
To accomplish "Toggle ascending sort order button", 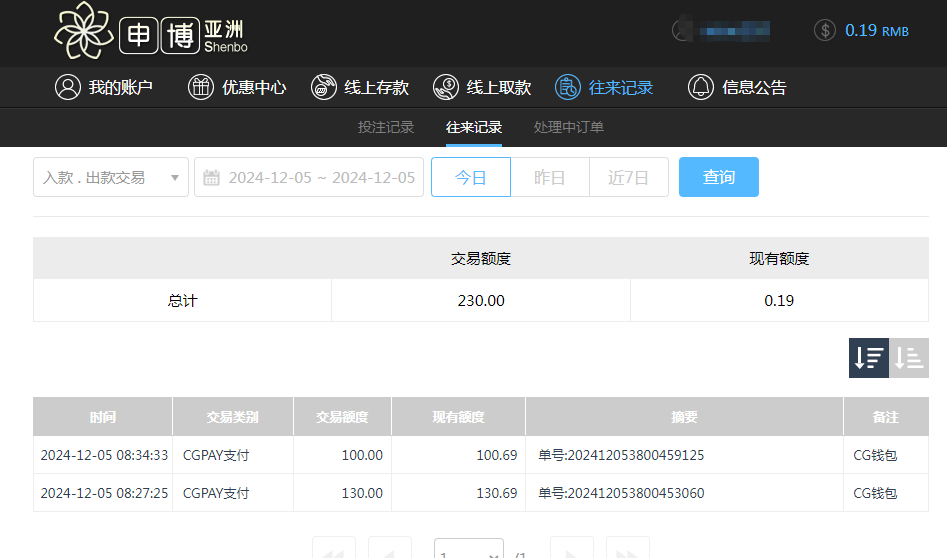I will [909, 357].
